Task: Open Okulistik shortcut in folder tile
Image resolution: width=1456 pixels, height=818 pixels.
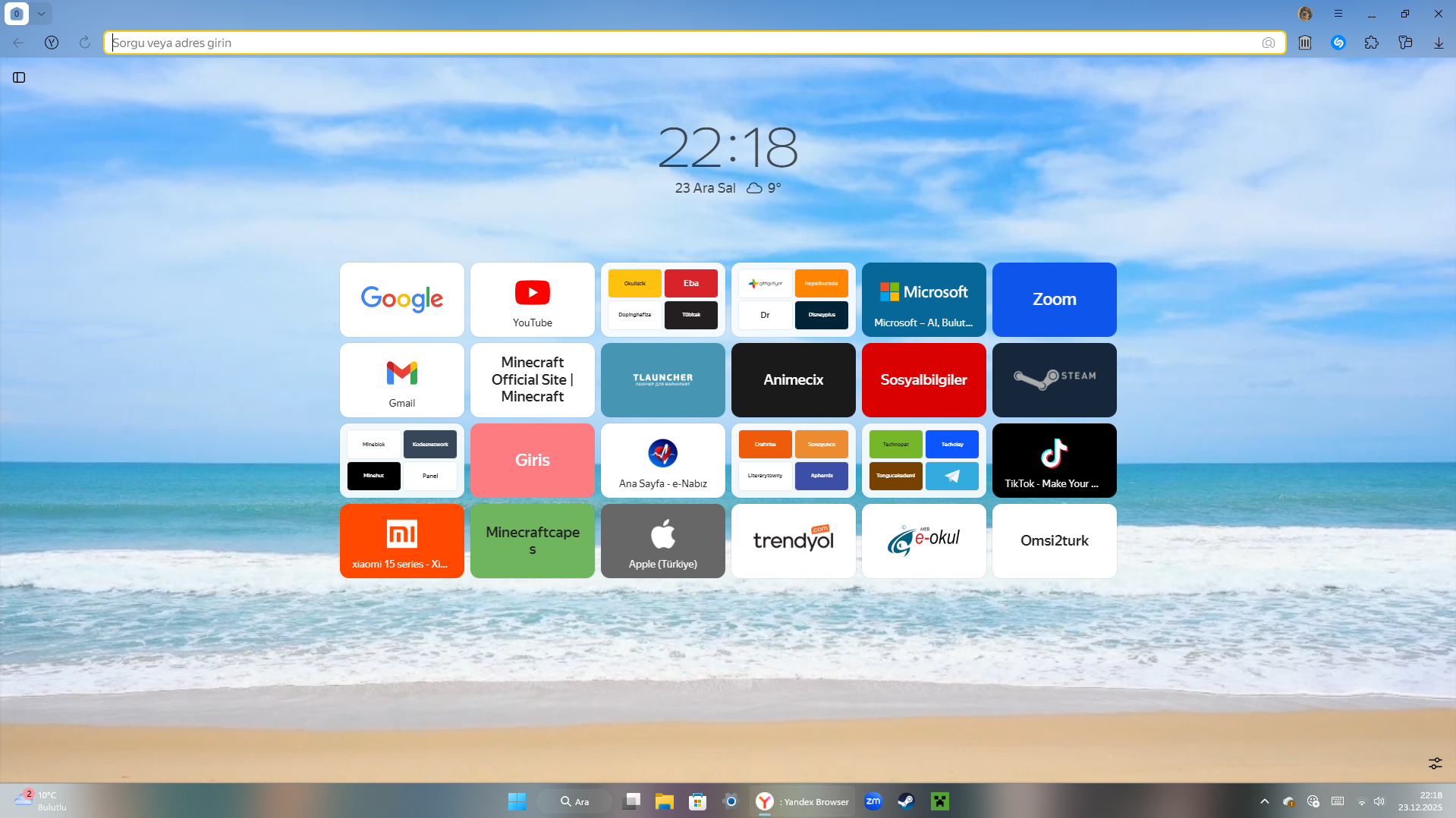Action: point(635,284)
